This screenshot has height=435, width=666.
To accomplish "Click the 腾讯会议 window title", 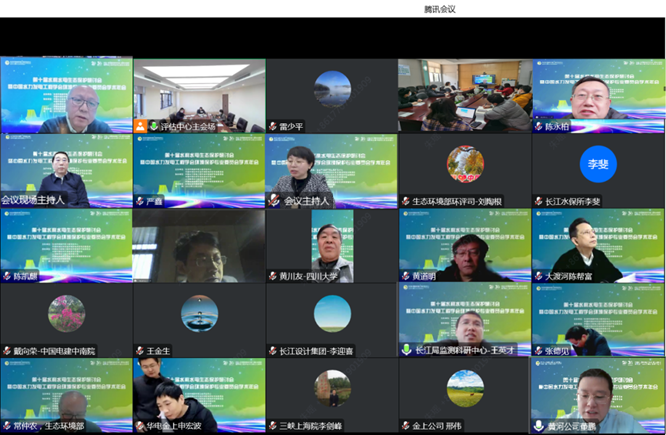I will 440,8.
